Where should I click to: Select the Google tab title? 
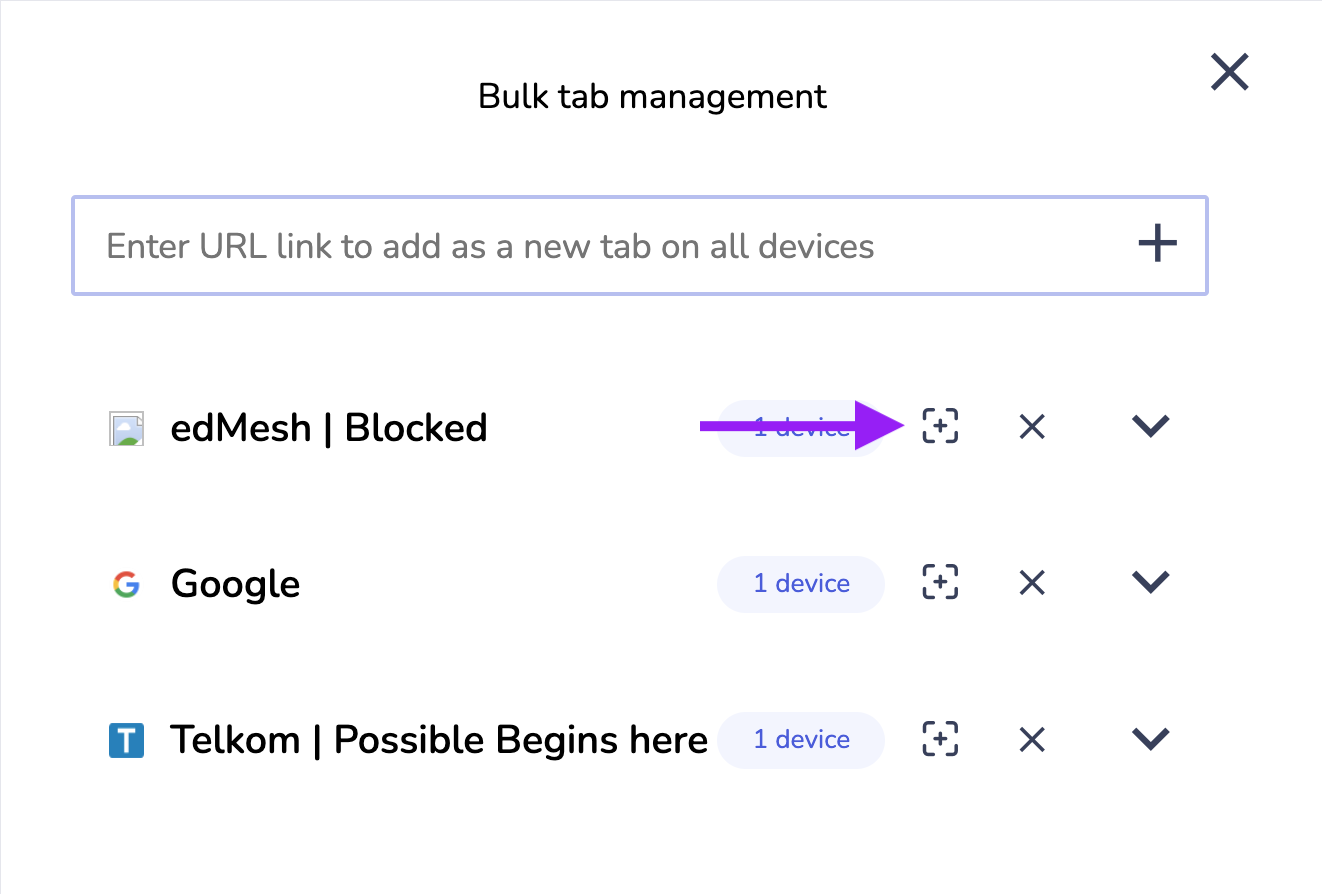pyautogui.click(x=235, y=583)
